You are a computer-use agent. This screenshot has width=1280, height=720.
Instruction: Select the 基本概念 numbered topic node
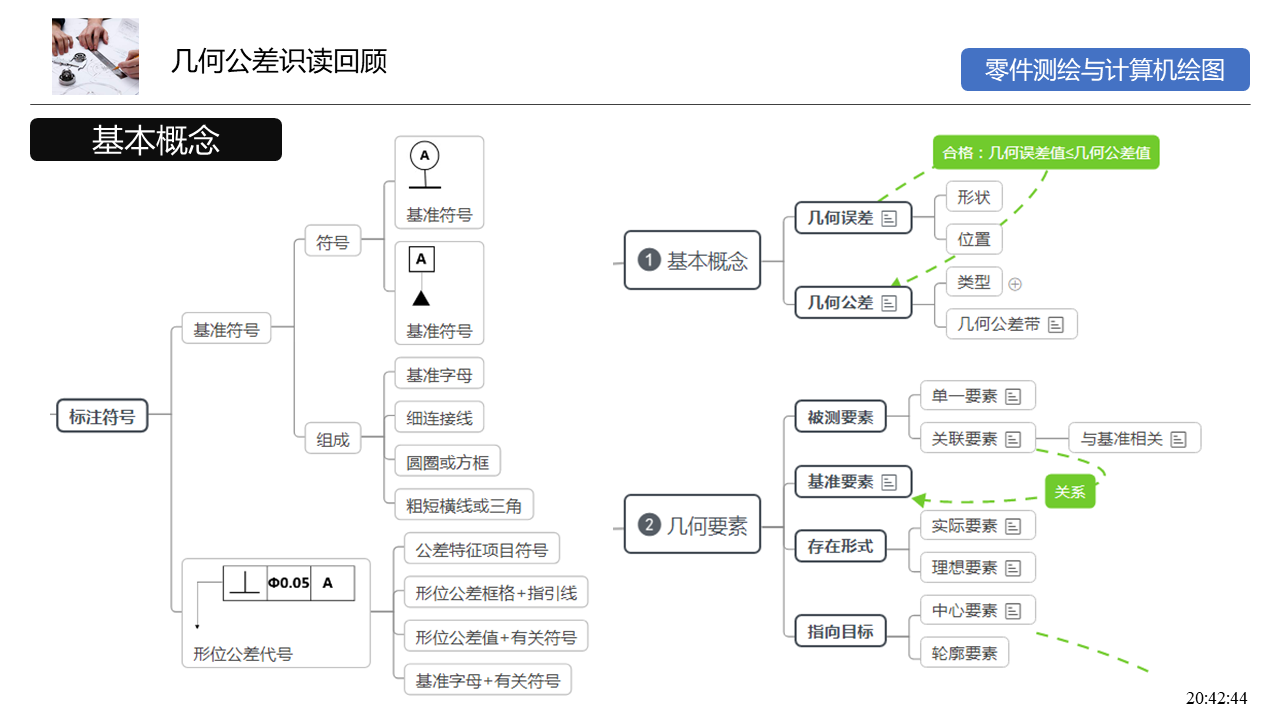(x=692, y=261)
